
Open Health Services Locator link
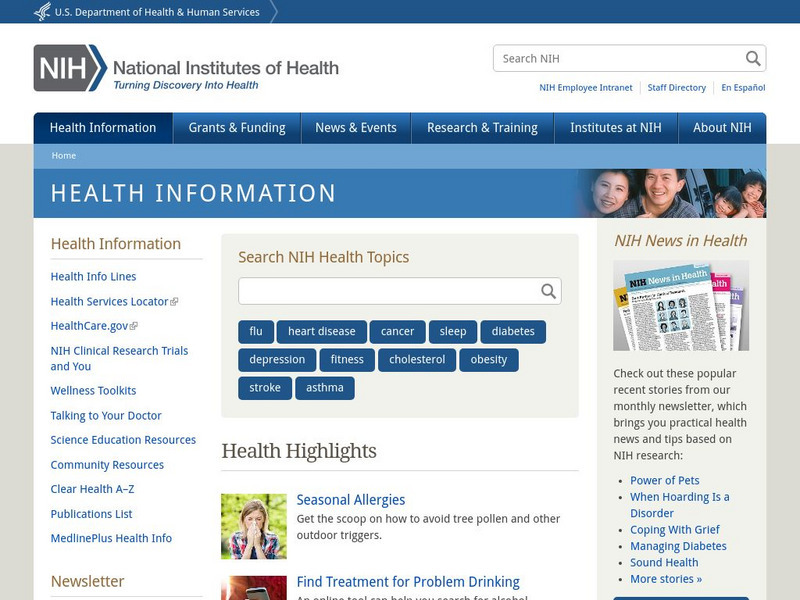(109, 302)
